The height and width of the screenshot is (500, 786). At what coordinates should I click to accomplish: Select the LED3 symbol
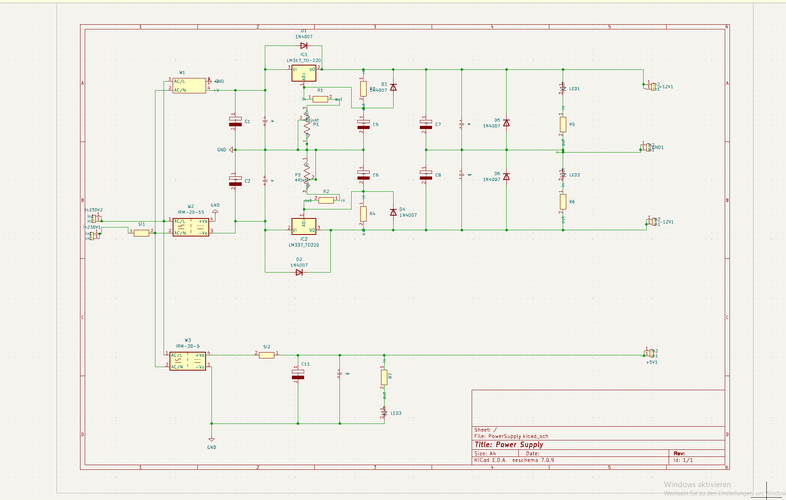coord(384,412)
